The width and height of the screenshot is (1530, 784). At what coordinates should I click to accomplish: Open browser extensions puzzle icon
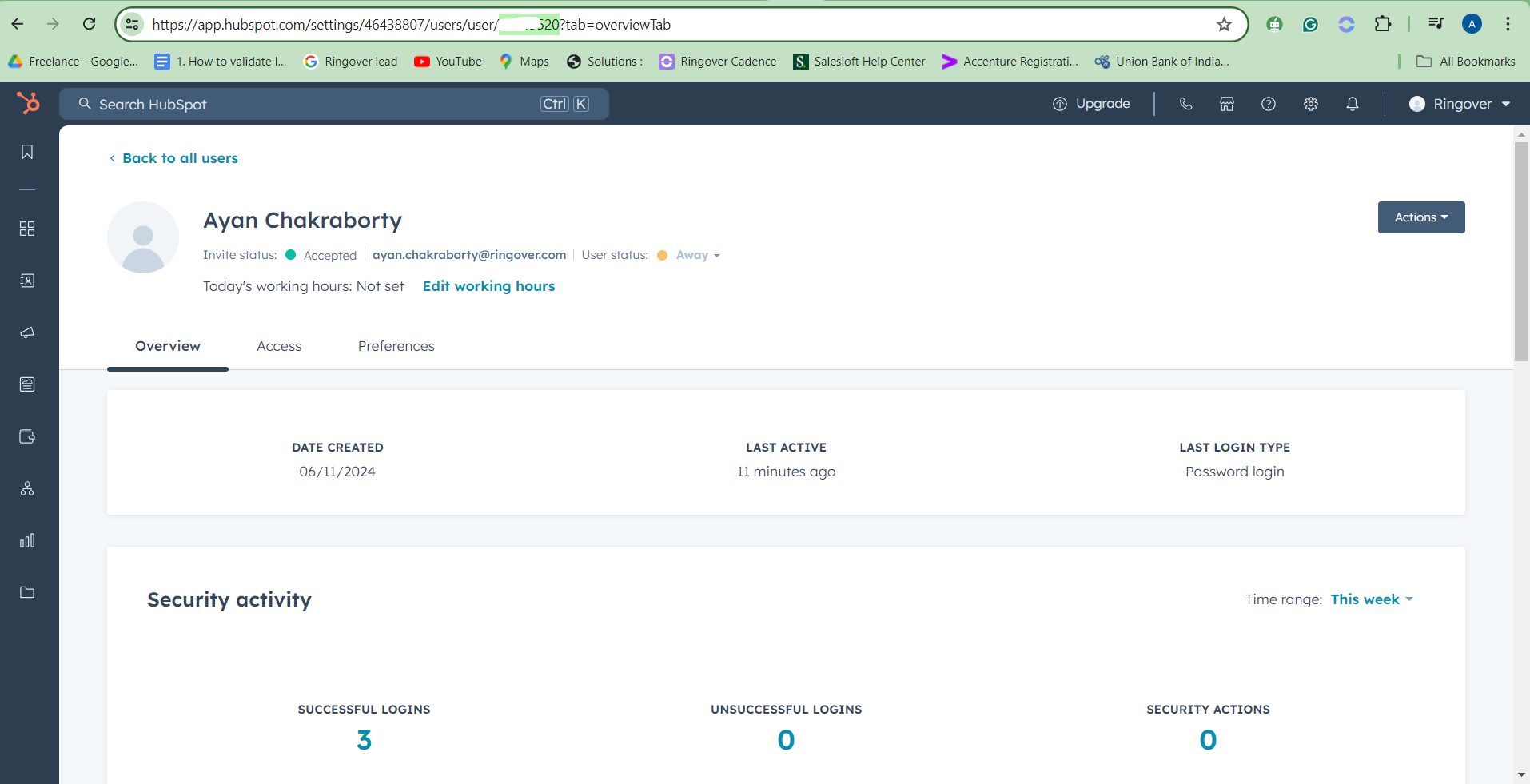coord(1383,24)
